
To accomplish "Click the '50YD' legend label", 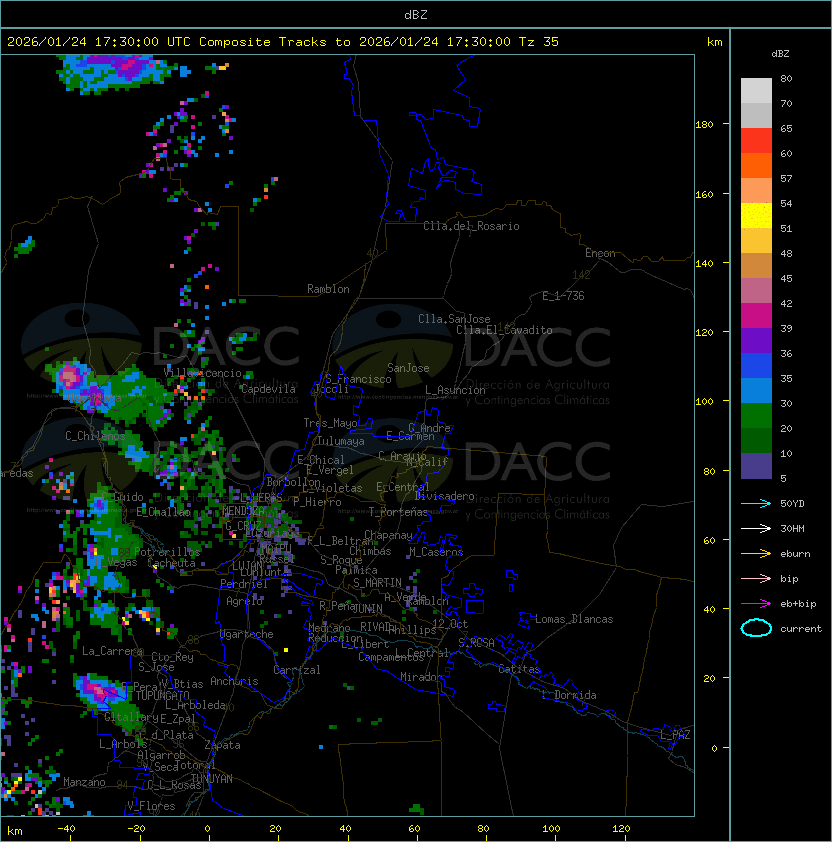I will 792,503.
